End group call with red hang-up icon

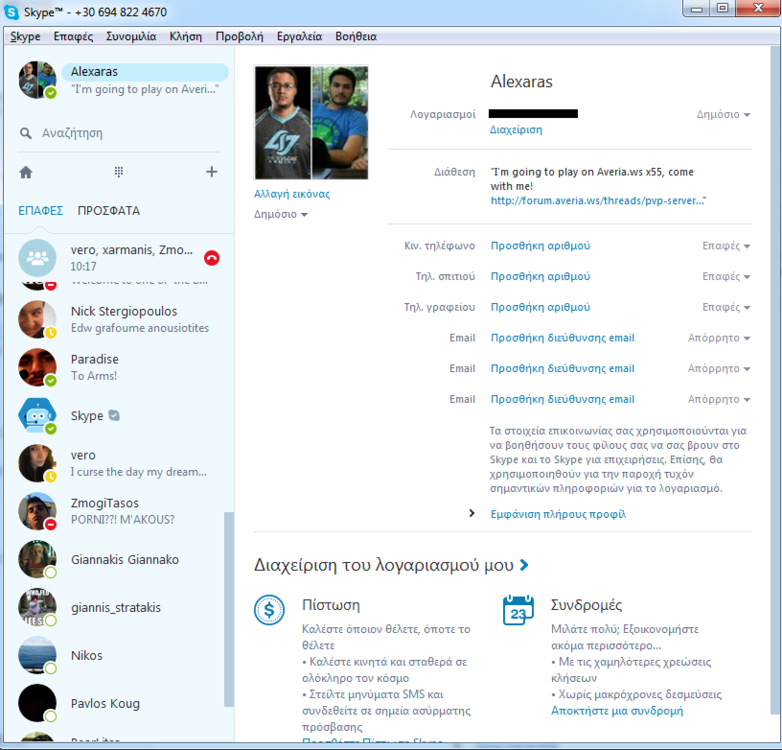tap(212, 258)
